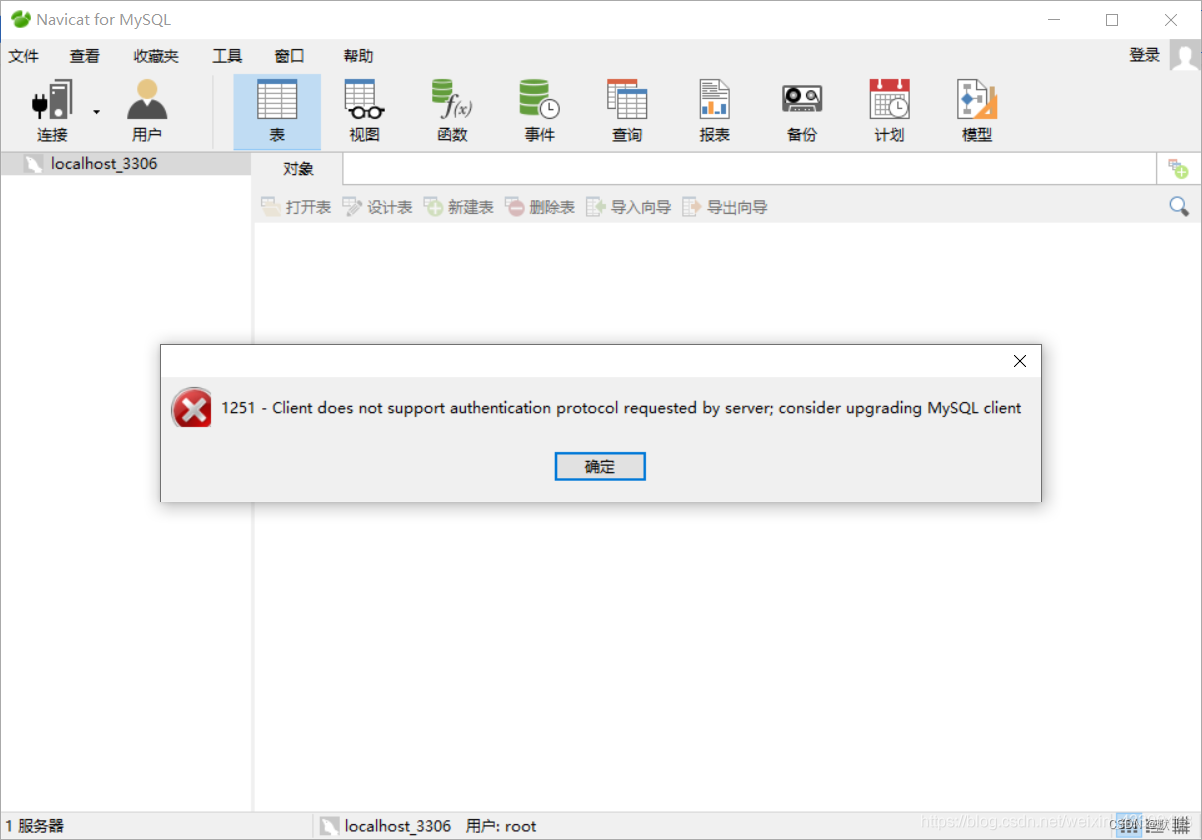This screenshot has height=840, width=1202.
Task: Click the new object tab icon at right
Action: (x=1179, y=169)
